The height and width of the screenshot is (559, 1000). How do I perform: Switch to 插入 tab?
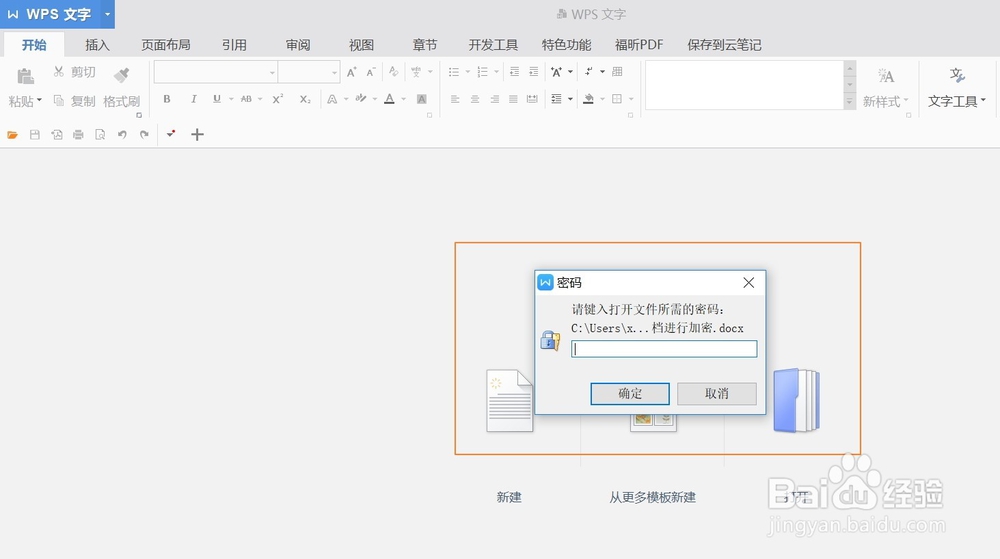[98, 45]
